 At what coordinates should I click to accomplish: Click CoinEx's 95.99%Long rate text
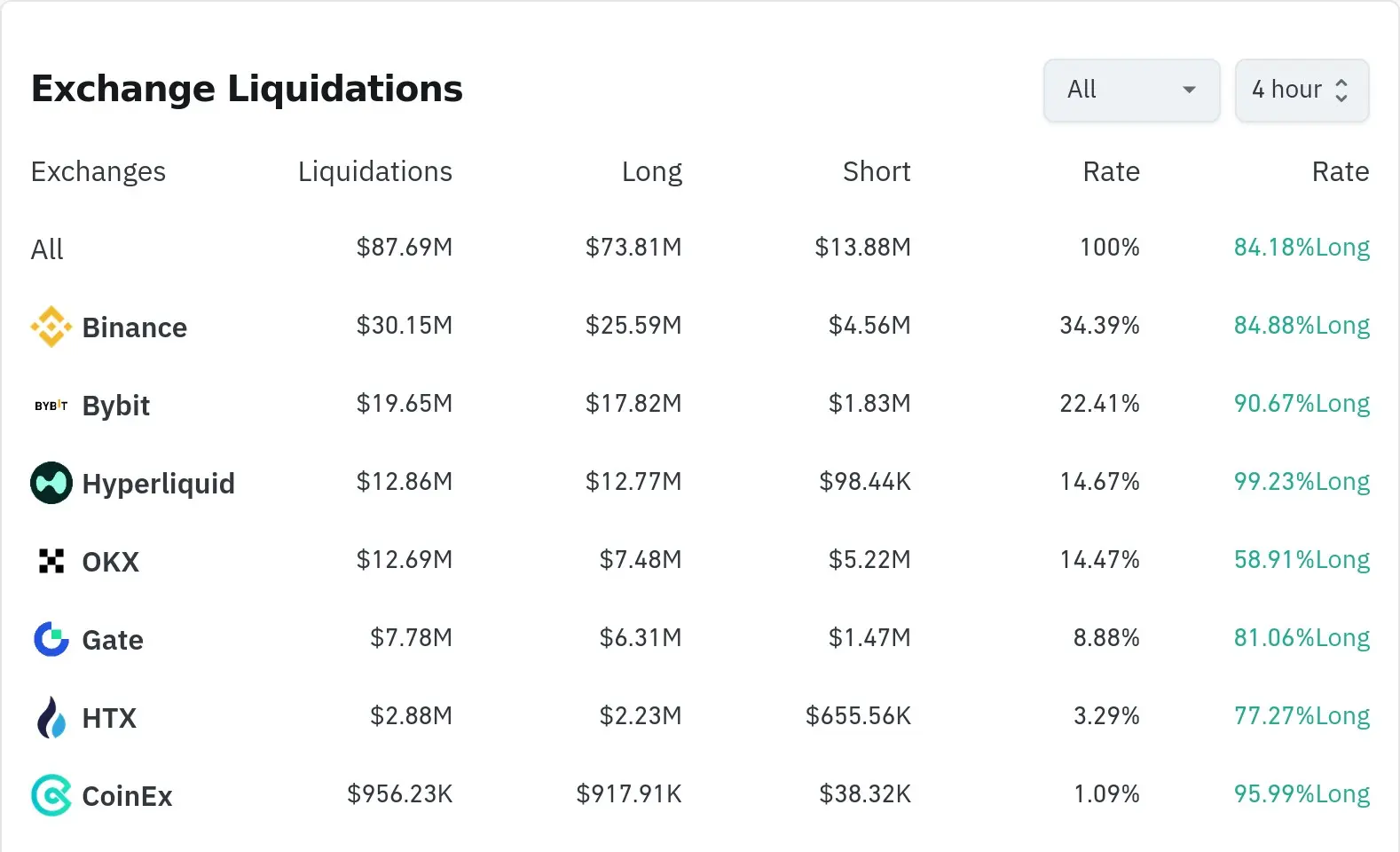[1301, 794]
